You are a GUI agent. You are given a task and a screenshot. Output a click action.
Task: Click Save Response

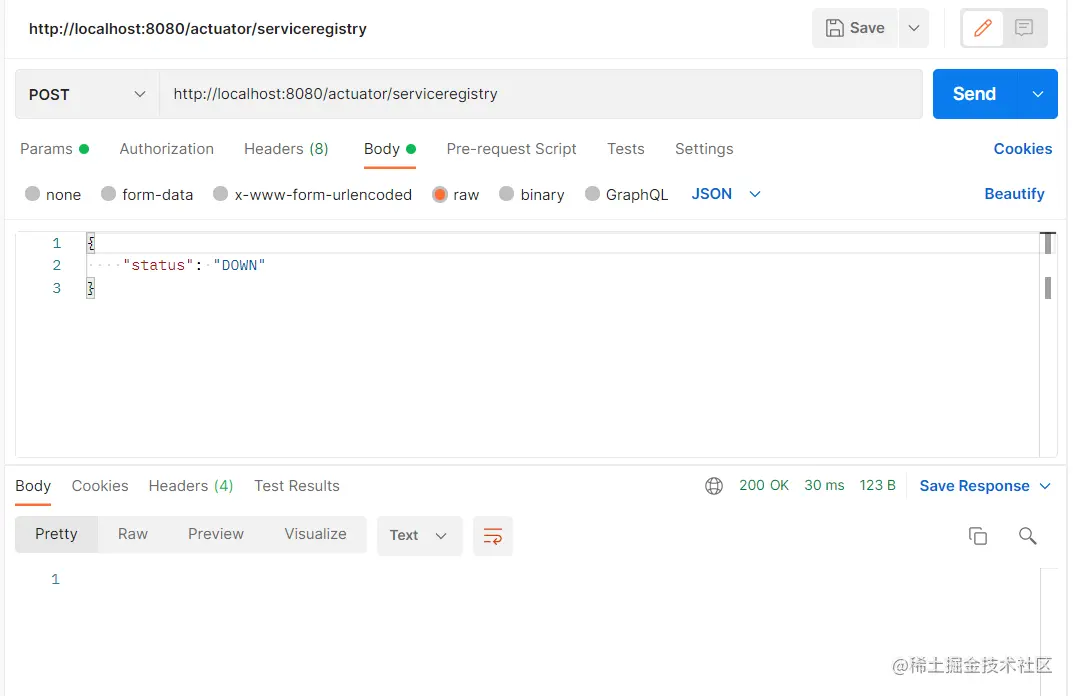[974, 486]
